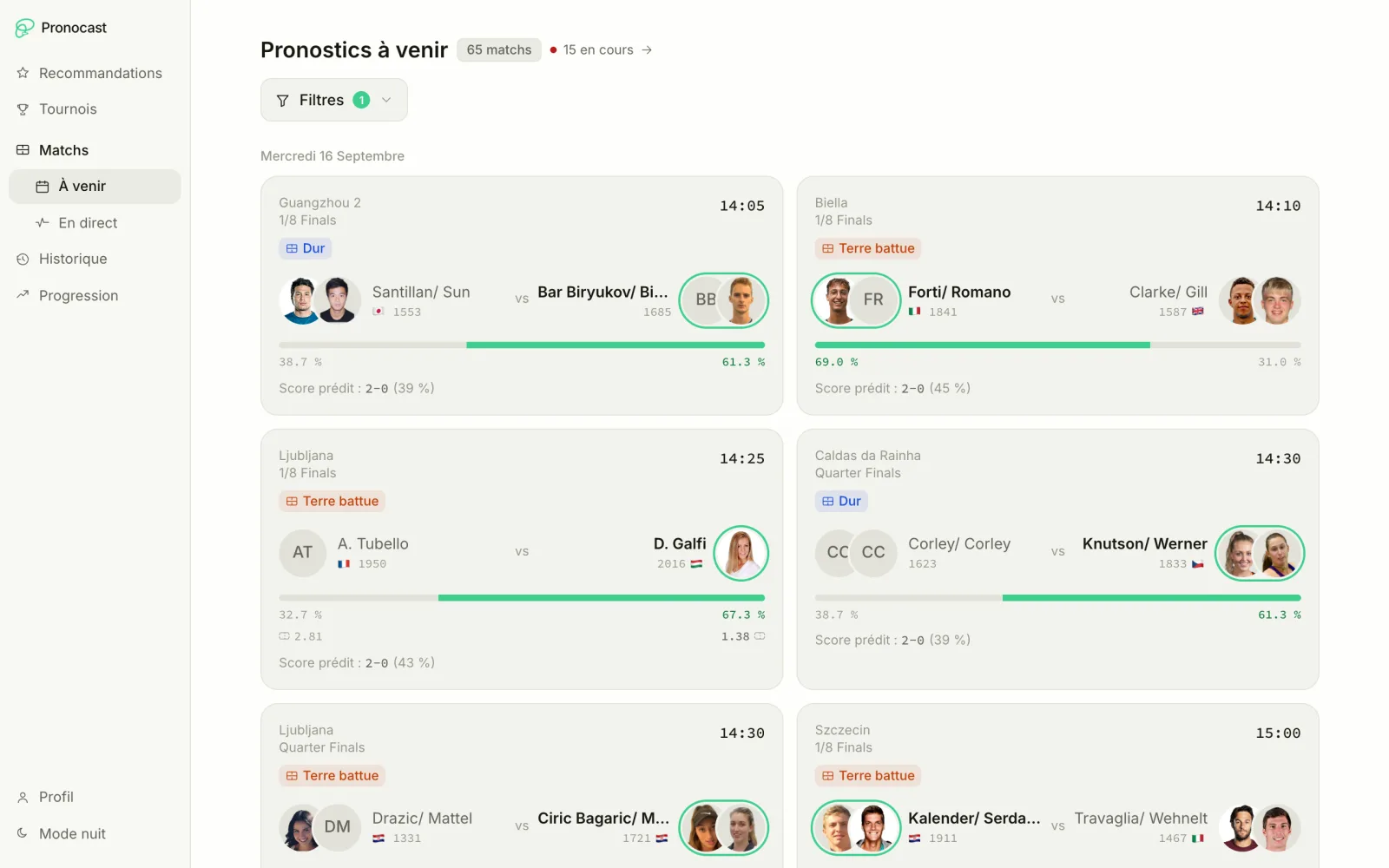Screen dimensions: 1389x868
Task: Select Matchs in the sidebar
Action: tap(95, 150)
